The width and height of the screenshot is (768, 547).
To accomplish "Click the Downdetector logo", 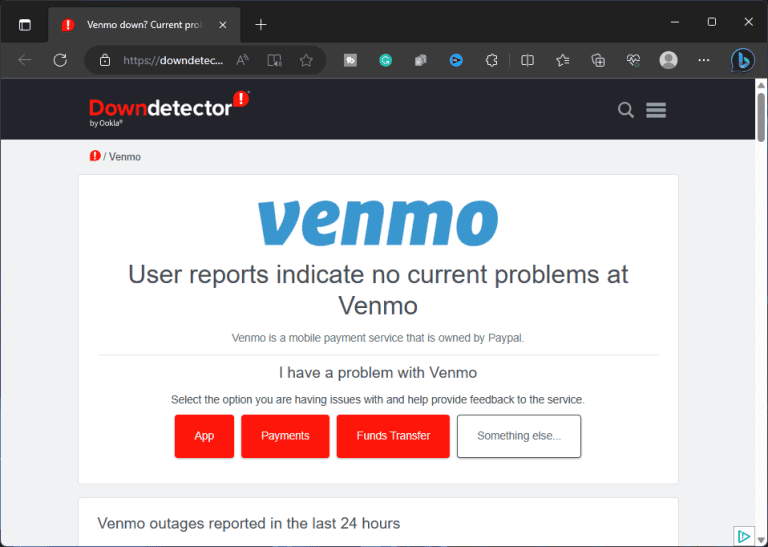I will pos(169,109).
